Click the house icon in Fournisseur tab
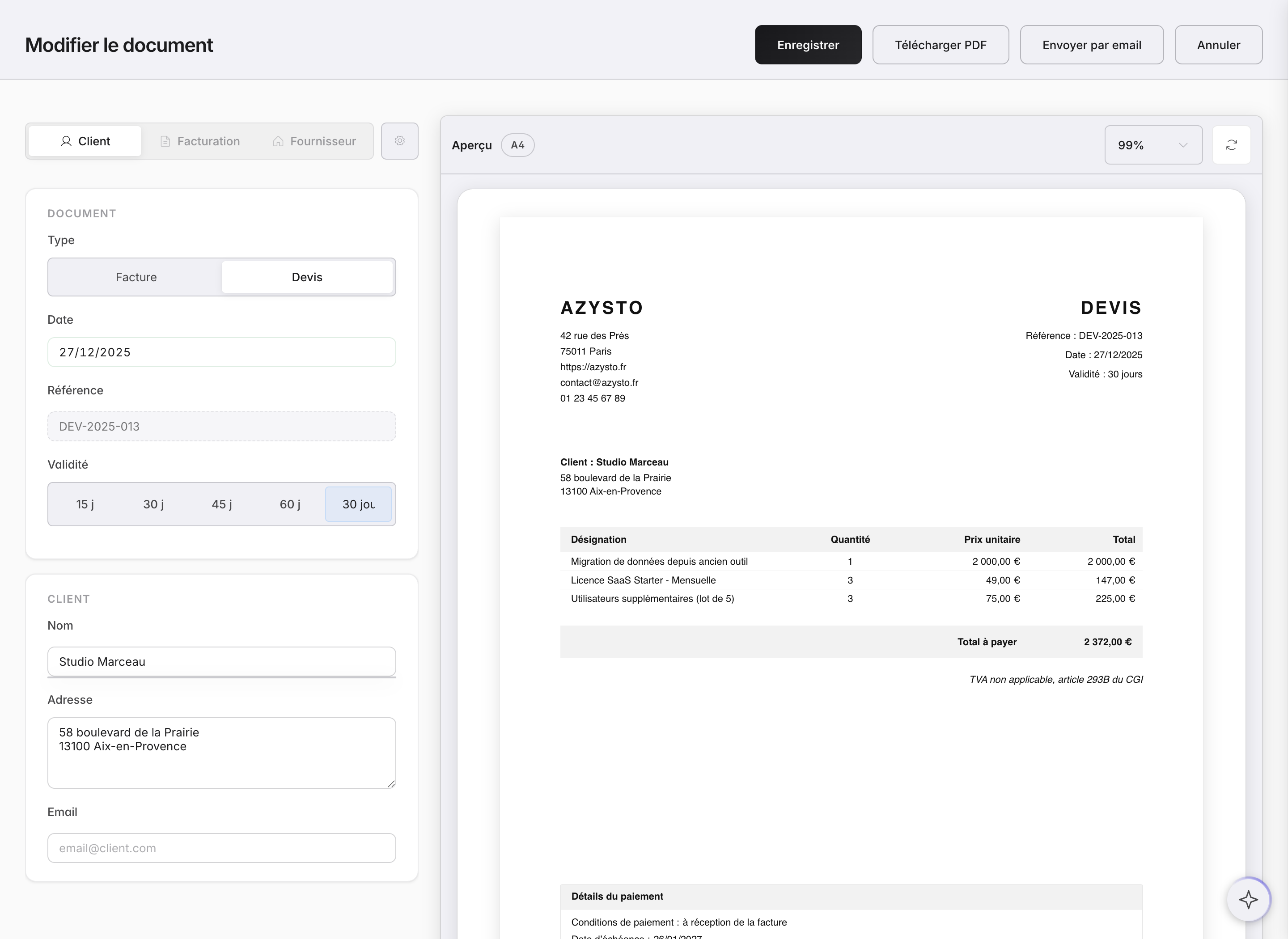1288x939 pixels. click(278, 141)
